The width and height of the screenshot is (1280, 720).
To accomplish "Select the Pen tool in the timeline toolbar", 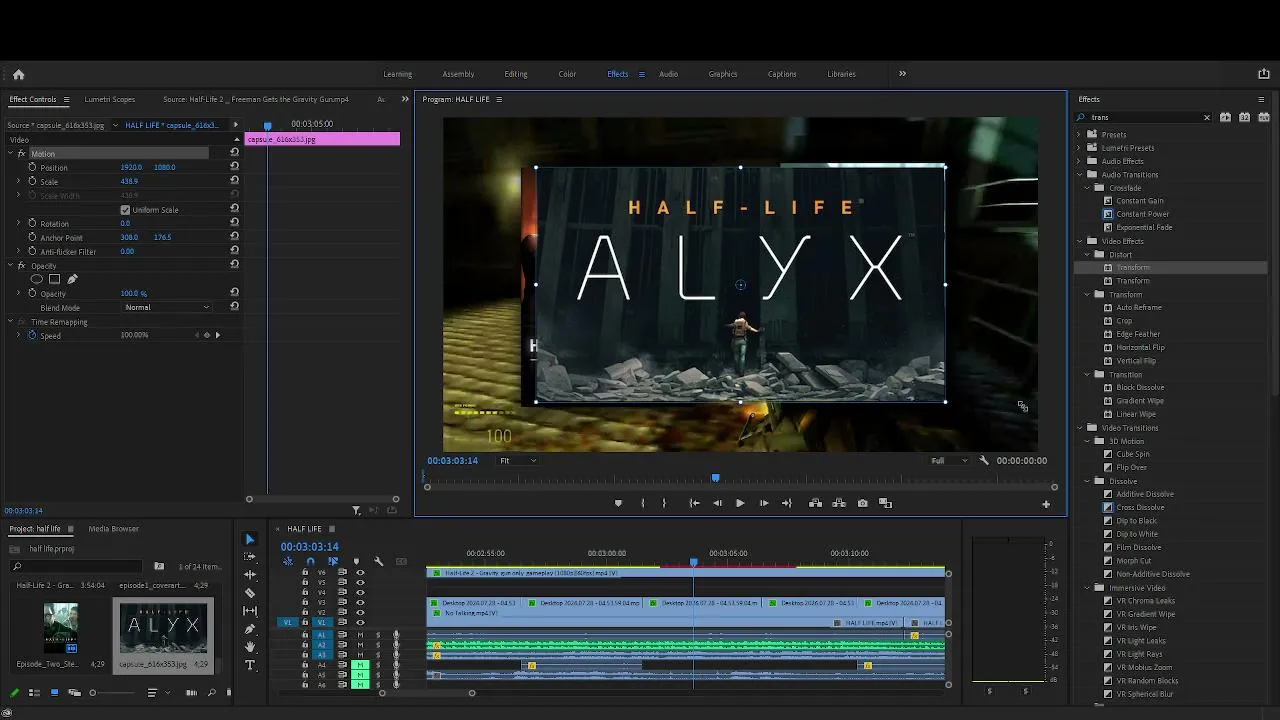I will pyautogui.click(x=250, y=629).
